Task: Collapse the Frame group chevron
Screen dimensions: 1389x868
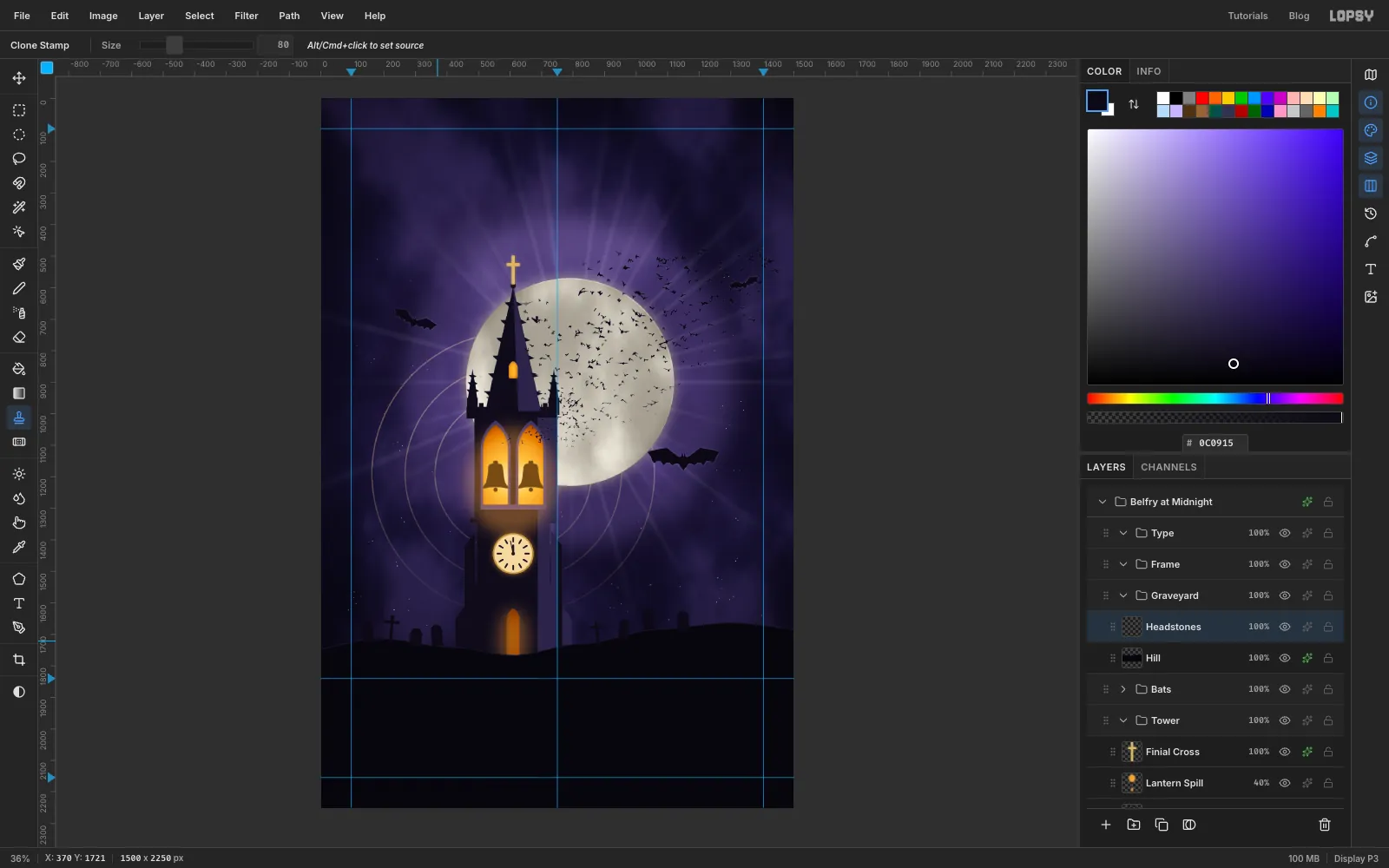Action: click(1123, 564)
